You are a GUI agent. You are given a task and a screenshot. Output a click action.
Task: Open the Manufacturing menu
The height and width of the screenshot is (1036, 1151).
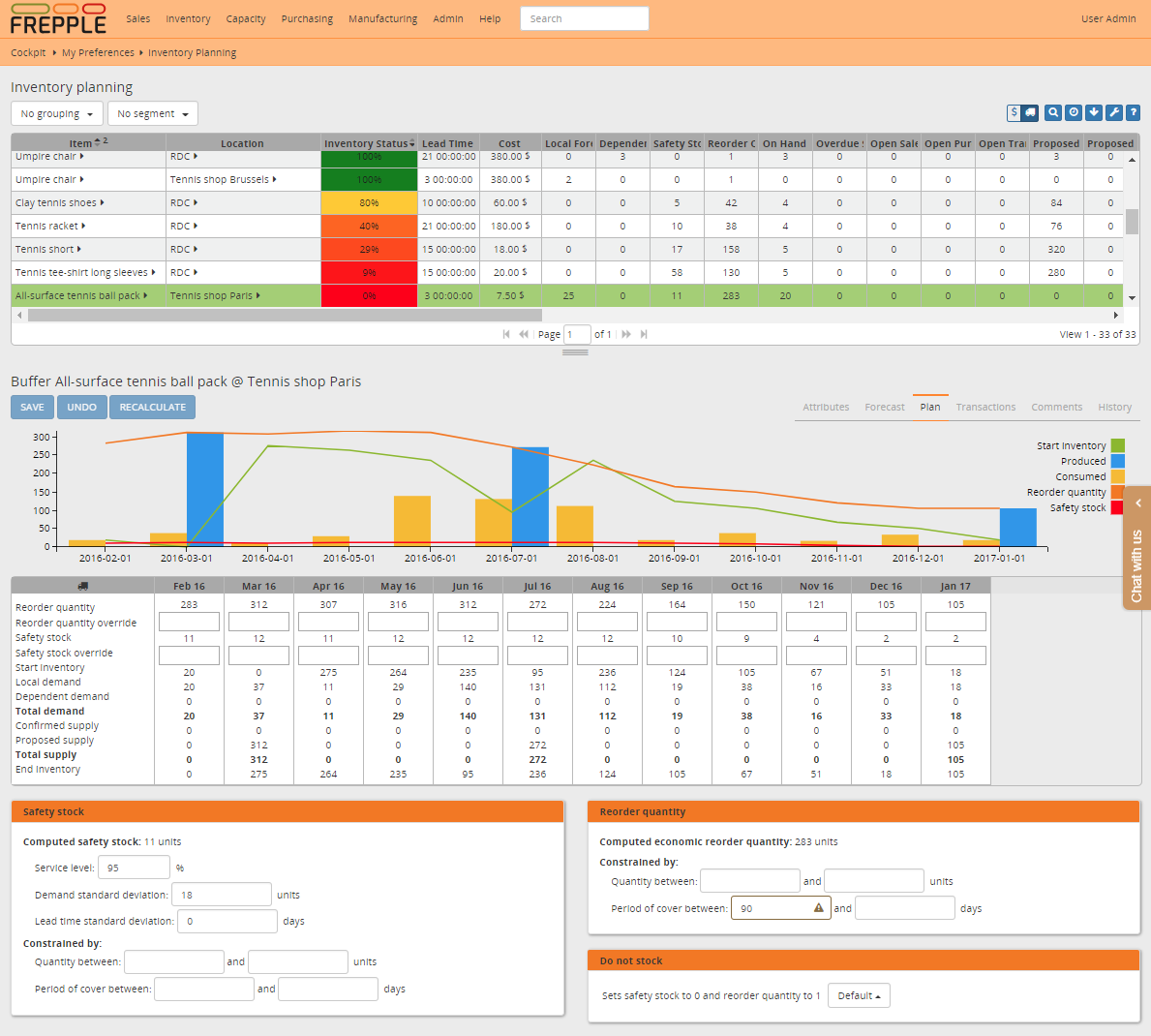click(382, 18)
